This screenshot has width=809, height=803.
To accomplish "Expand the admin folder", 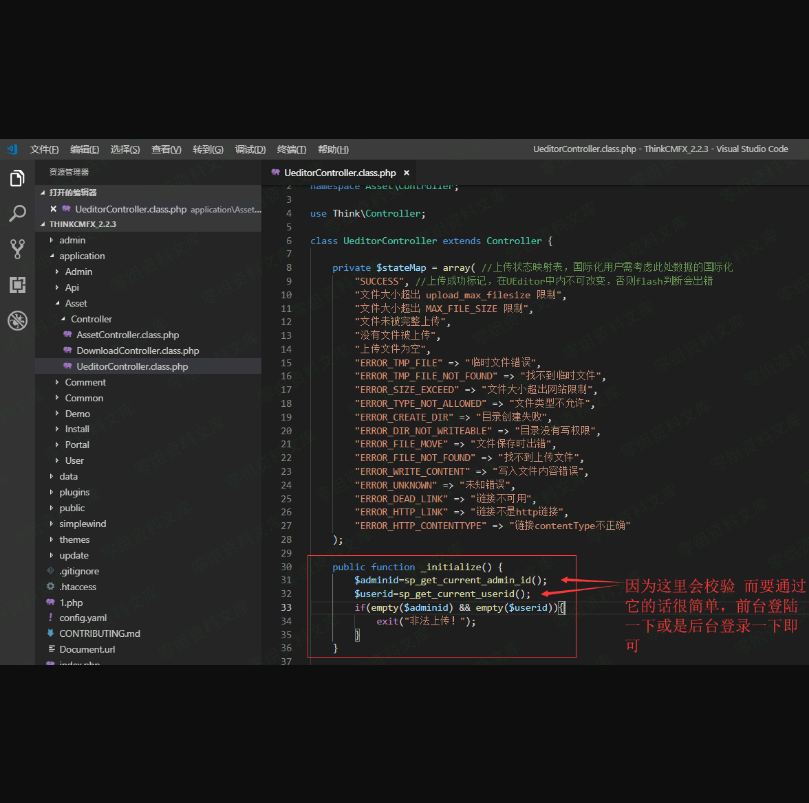I will tap(72, 240).
